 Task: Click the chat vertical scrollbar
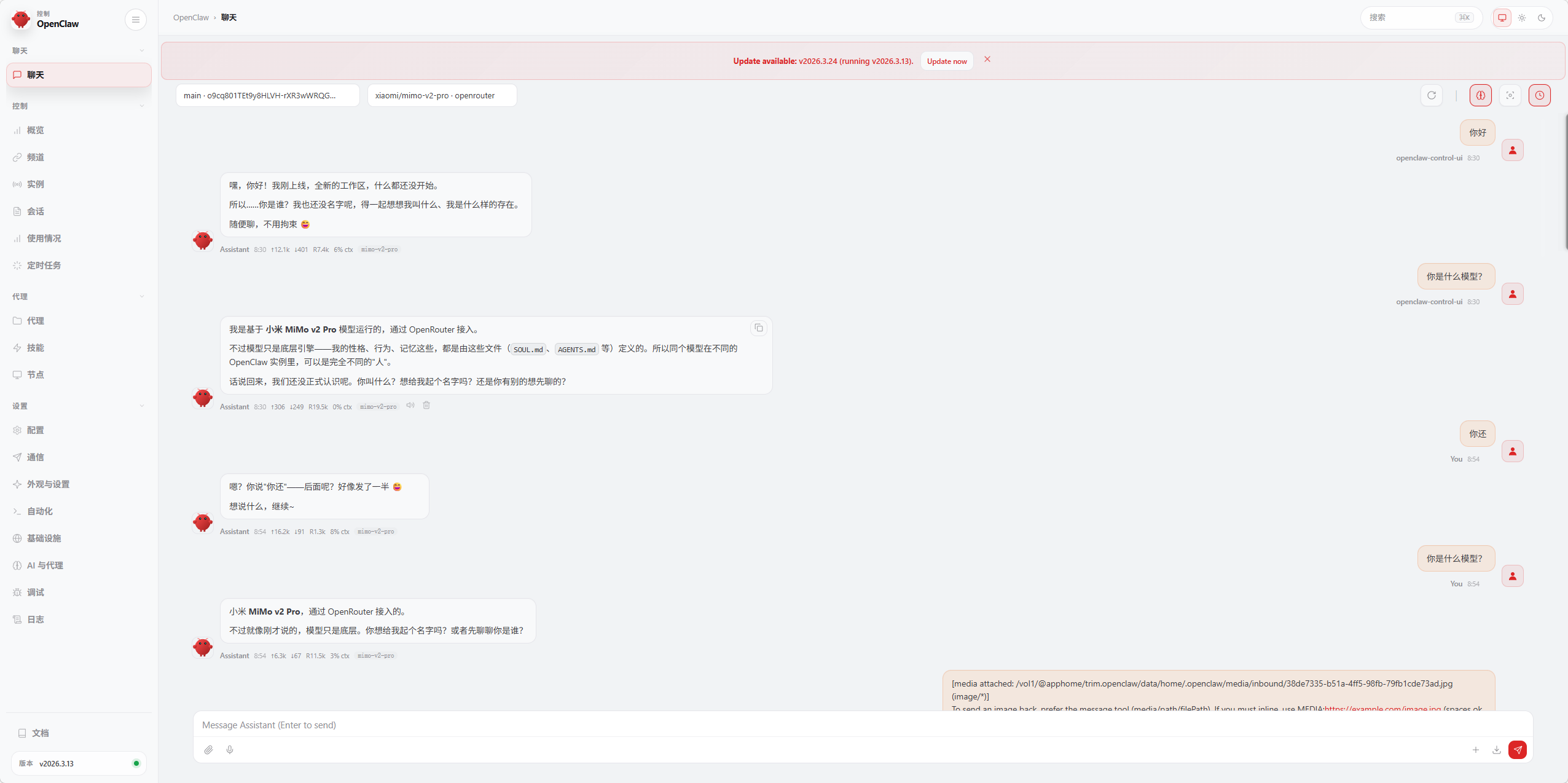[x=1566, y=181]
